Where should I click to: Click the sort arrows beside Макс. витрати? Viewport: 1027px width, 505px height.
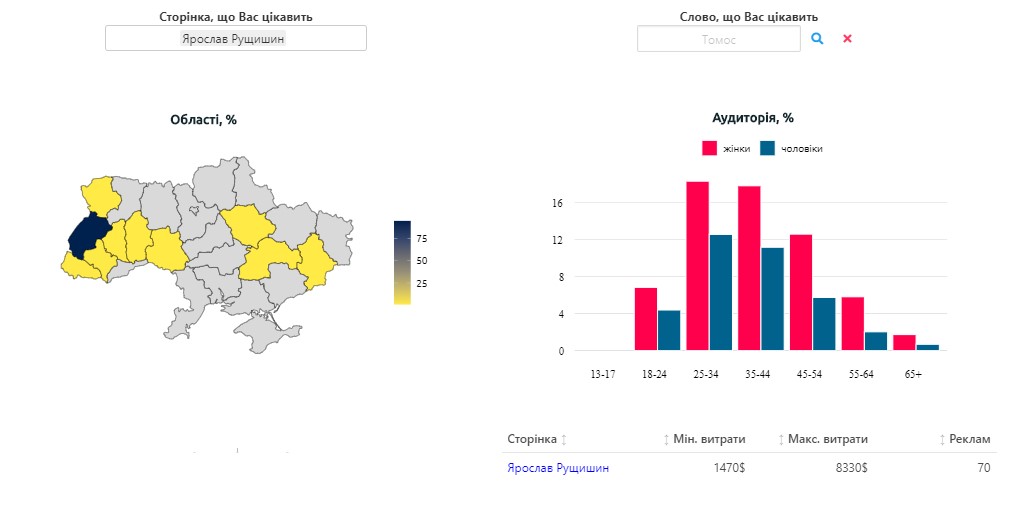click(781, 440)
